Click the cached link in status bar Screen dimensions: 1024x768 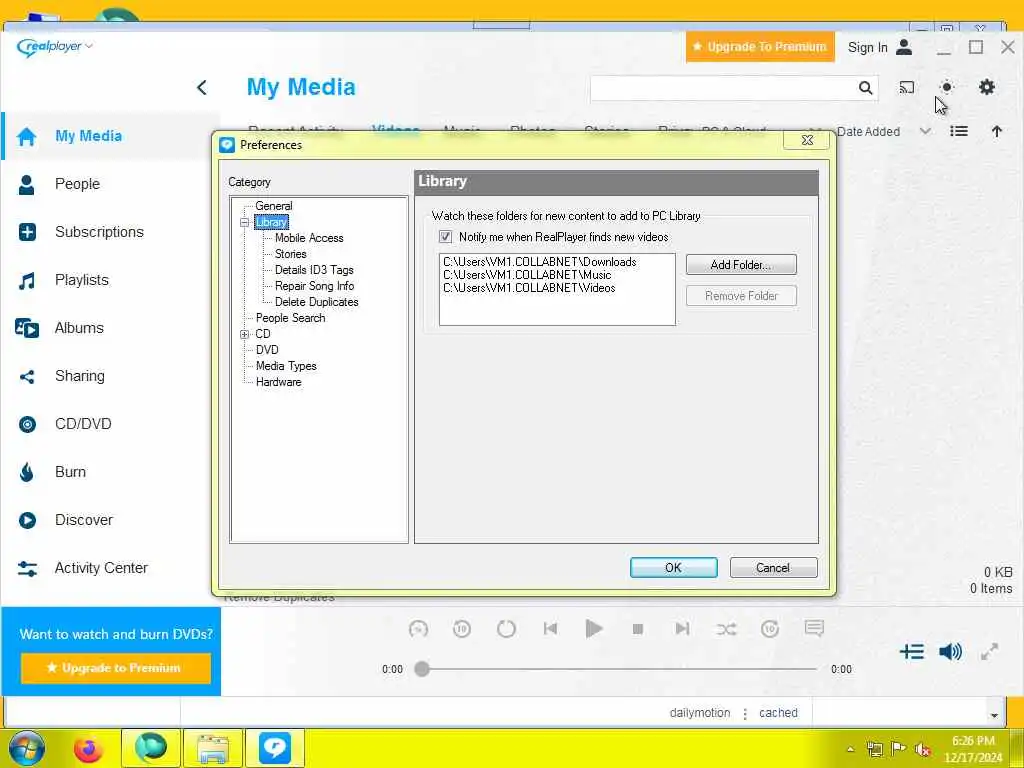click(778, 713)
